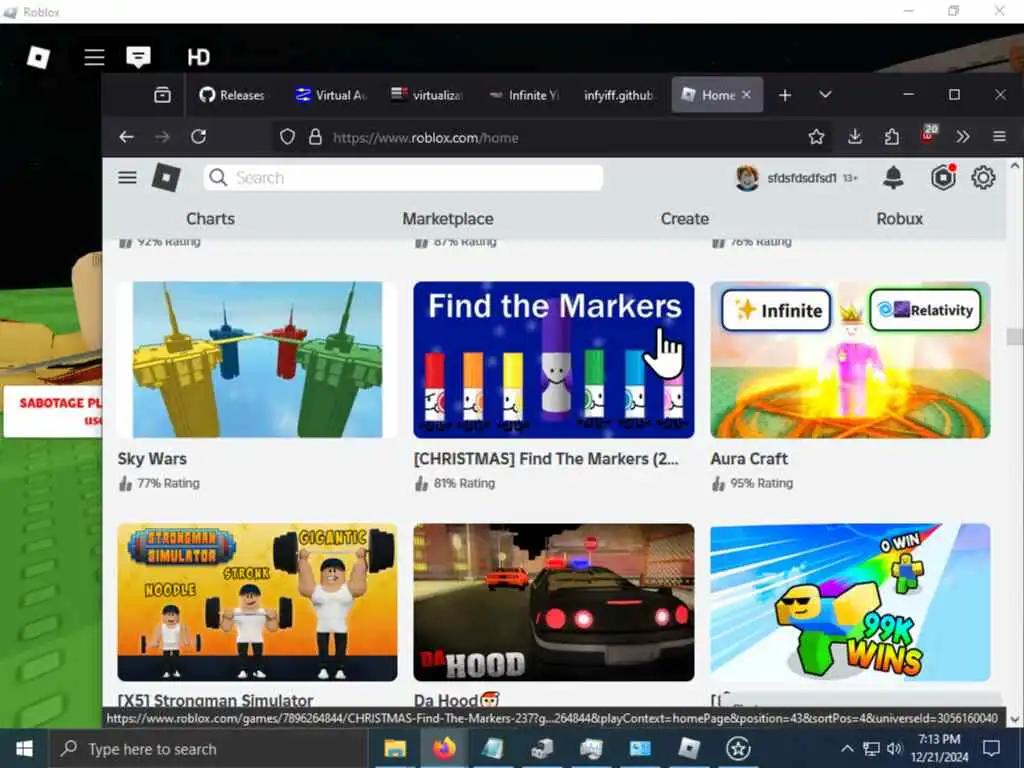Click the Roblox Search field

point(403,178)
